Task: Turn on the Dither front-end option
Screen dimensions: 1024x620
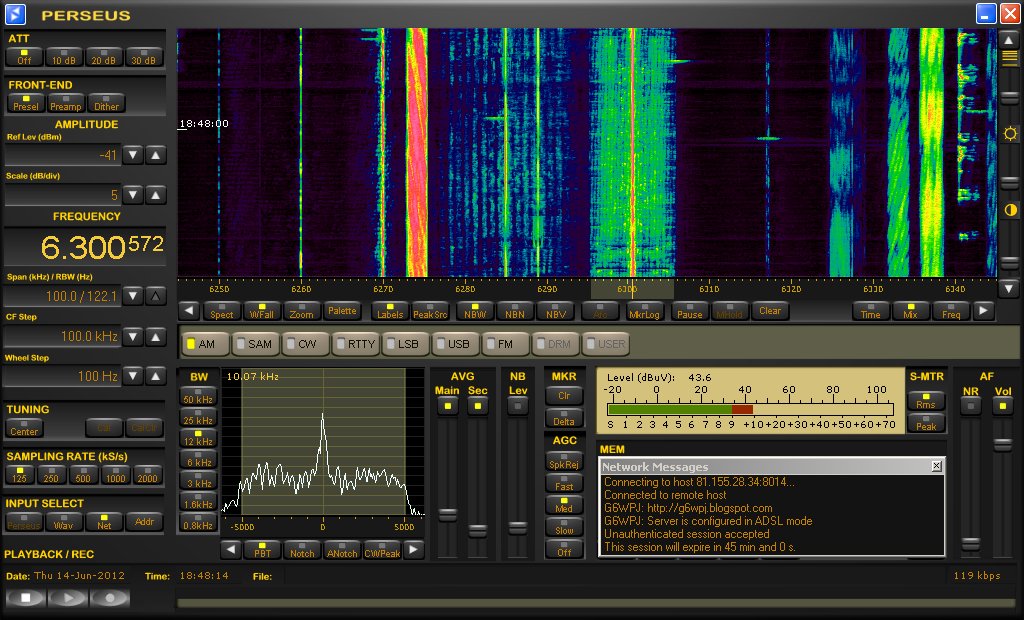Action: click(x=106, y=102)
